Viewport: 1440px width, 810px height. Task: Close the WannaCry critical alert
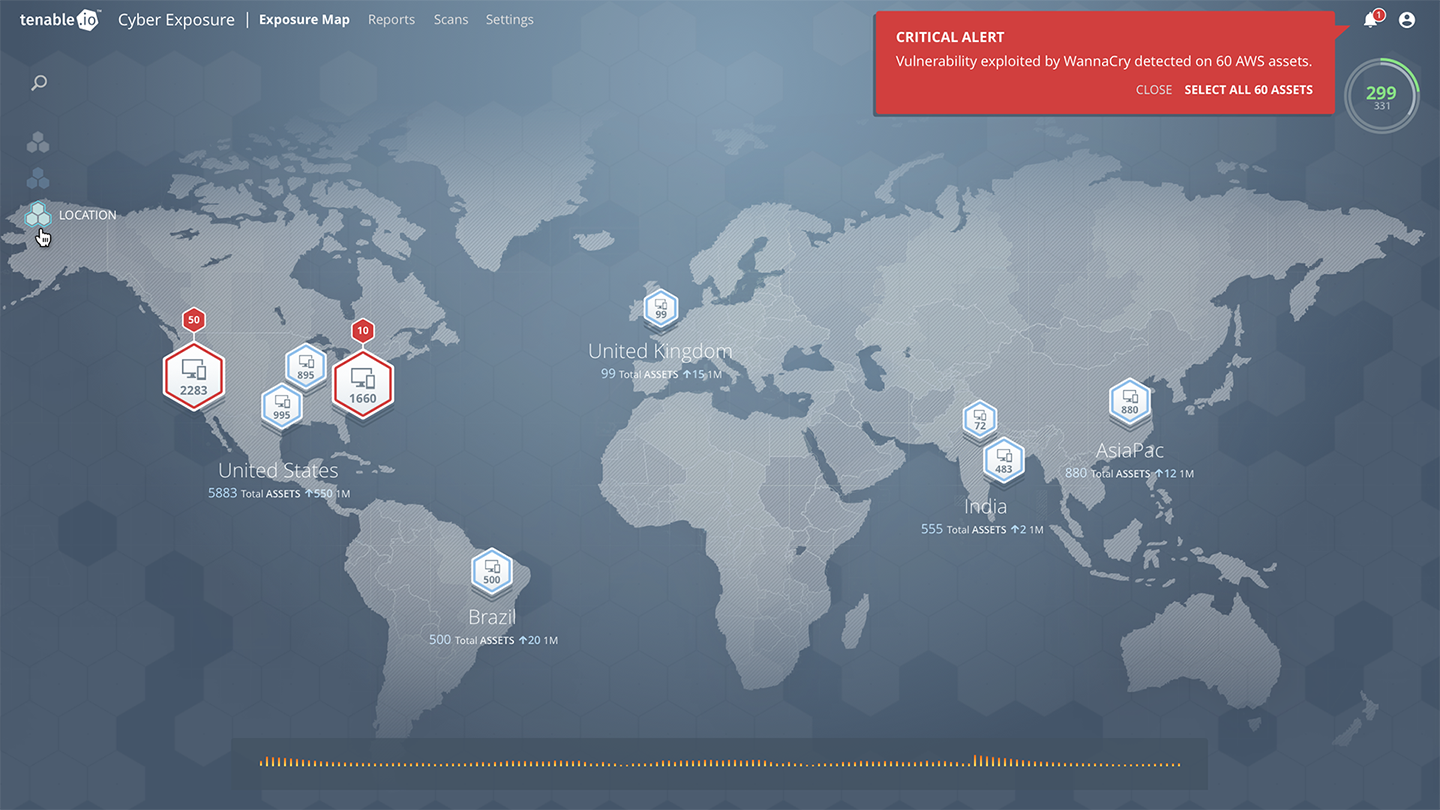(x=1153, y=90)
